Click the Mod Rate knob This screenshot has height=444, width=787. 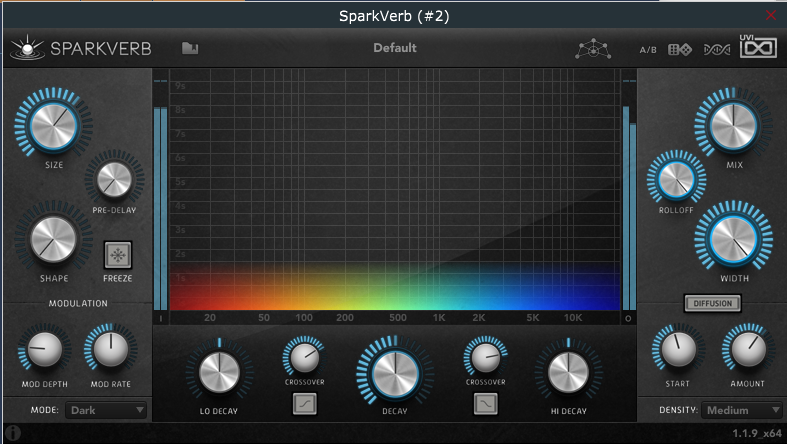coord(110,349)
